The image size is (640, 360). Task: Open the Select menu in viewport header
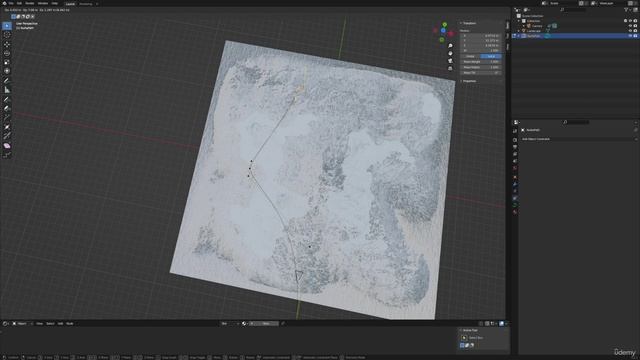pos(50,324)
